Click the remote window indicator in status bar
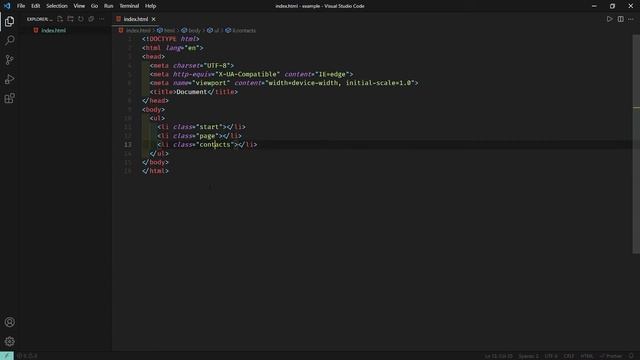 7,356
